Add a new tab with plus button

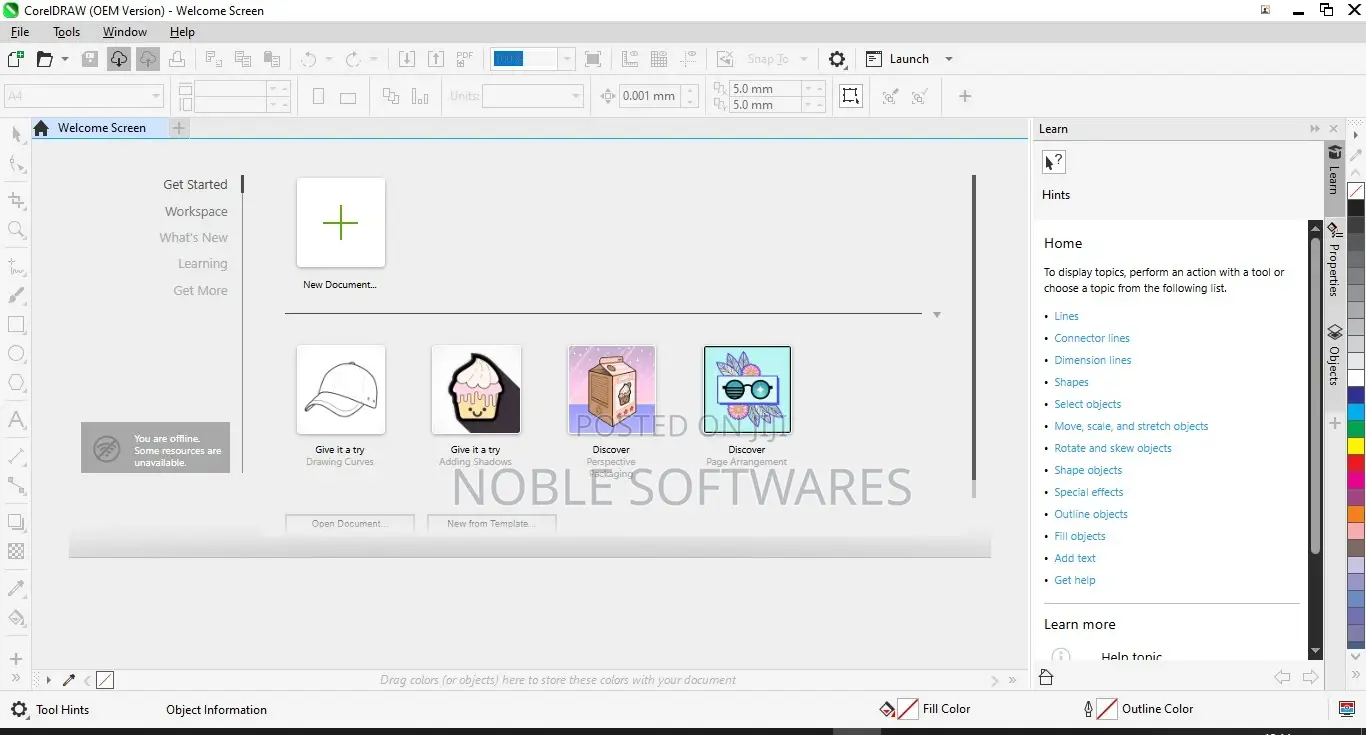click(x=178, y=128)
